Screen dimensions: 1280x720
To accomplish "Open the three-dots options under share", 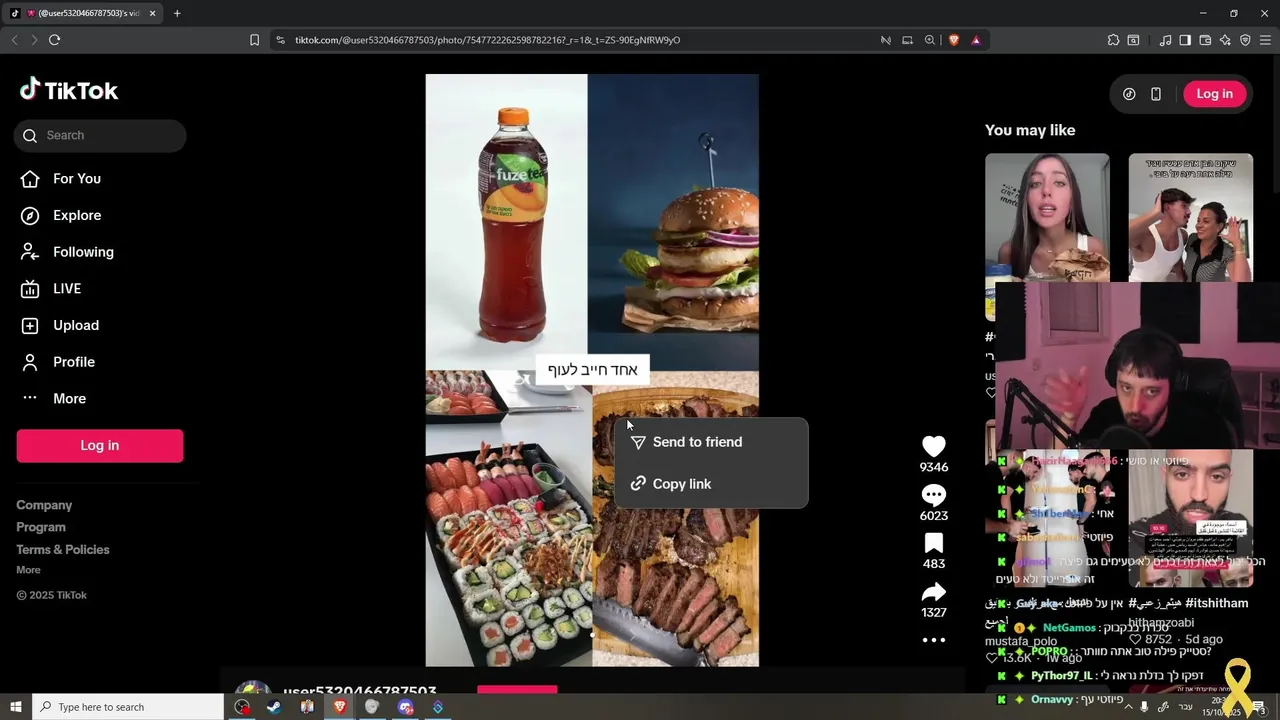I will click(x=934, y=640).
